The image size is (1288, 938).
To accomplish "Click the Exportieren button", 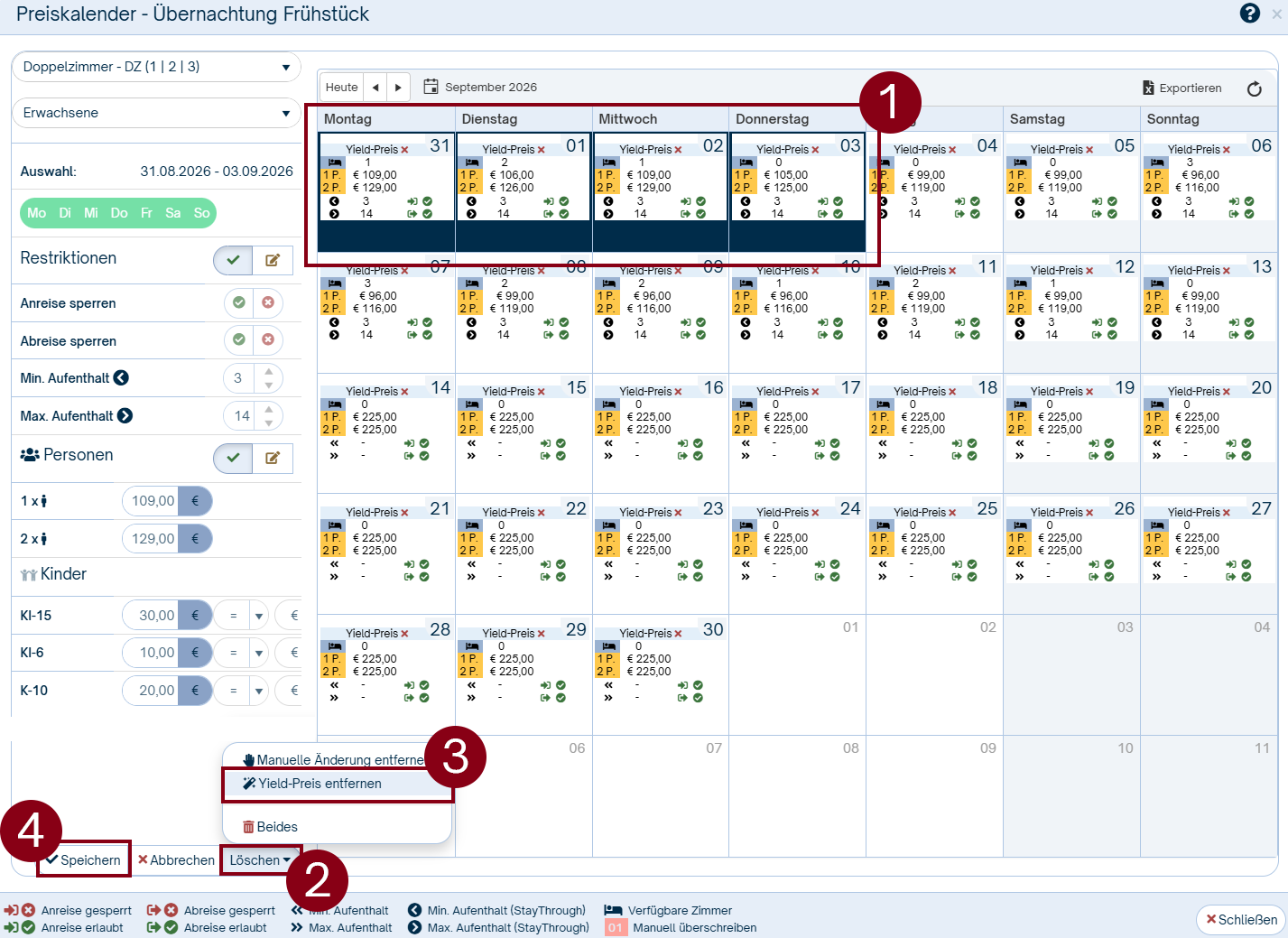I will pyautogui.click(x=1182, y=88).
